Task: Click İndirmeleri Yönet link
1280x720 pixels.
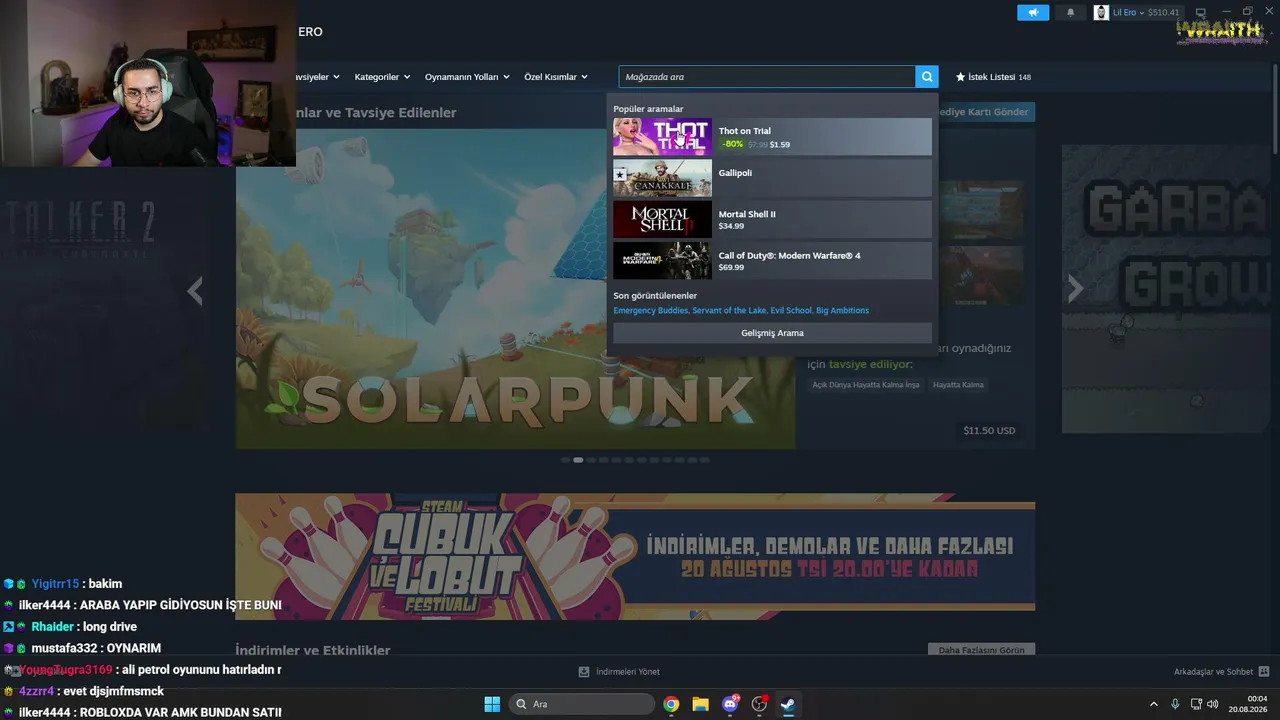Action: [628, 672]
